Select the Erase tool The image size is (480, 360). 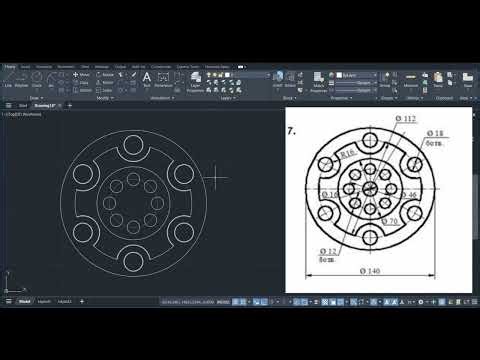pyautogui.click(x=133, y=75)
